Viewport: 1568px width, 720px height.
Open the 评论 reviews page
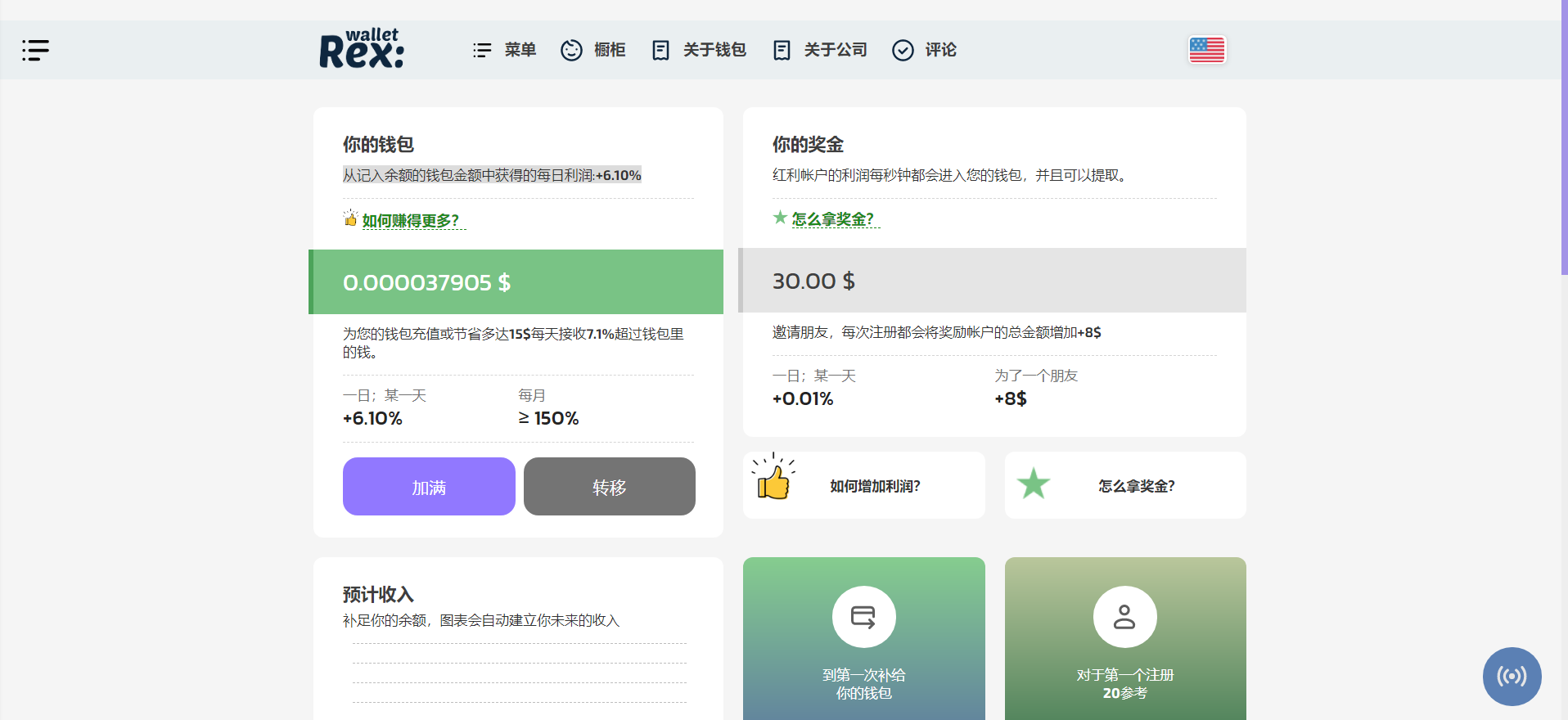[x=924, y=50]
